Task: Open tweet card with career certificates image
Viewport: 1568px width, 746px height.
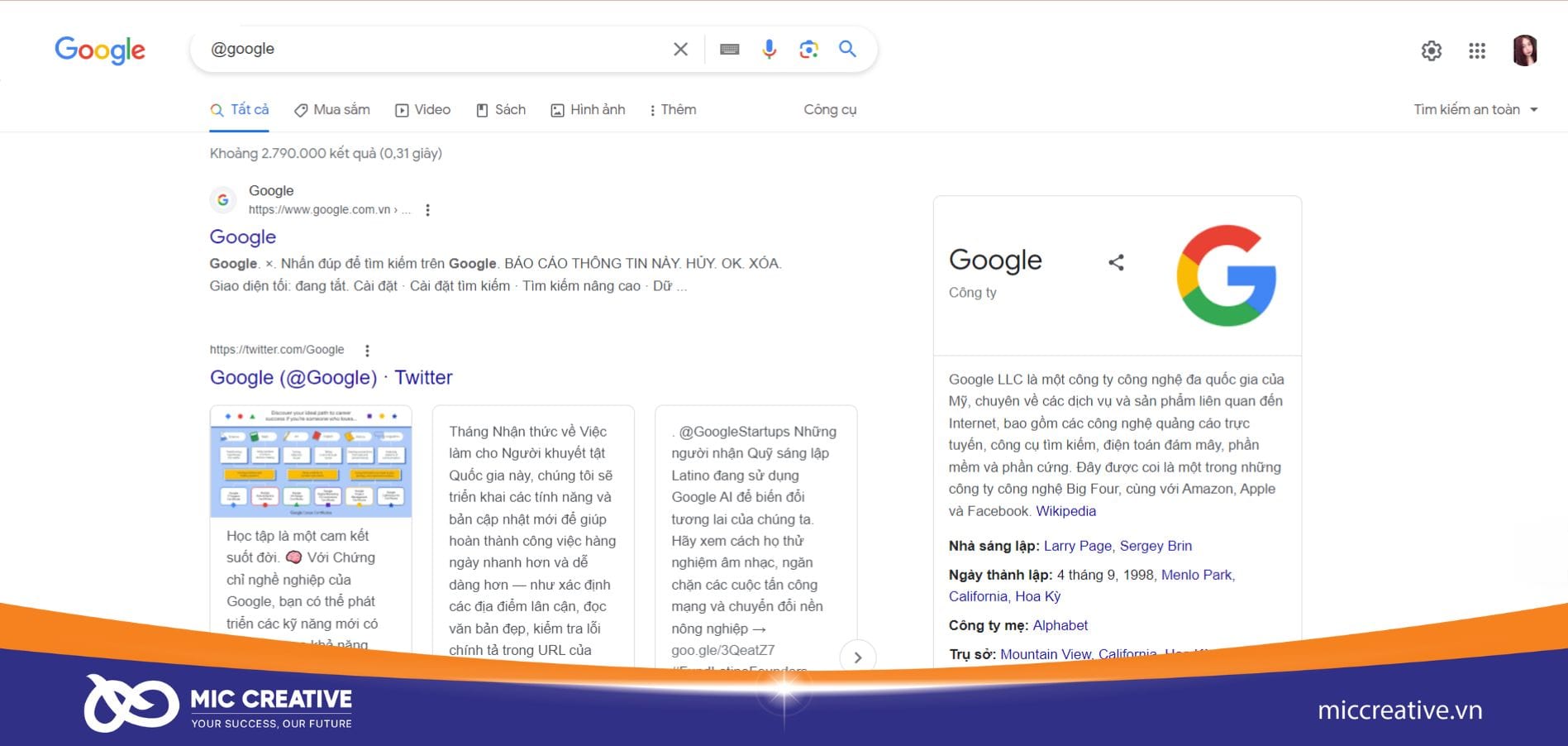Action: [x=311, y=529]
